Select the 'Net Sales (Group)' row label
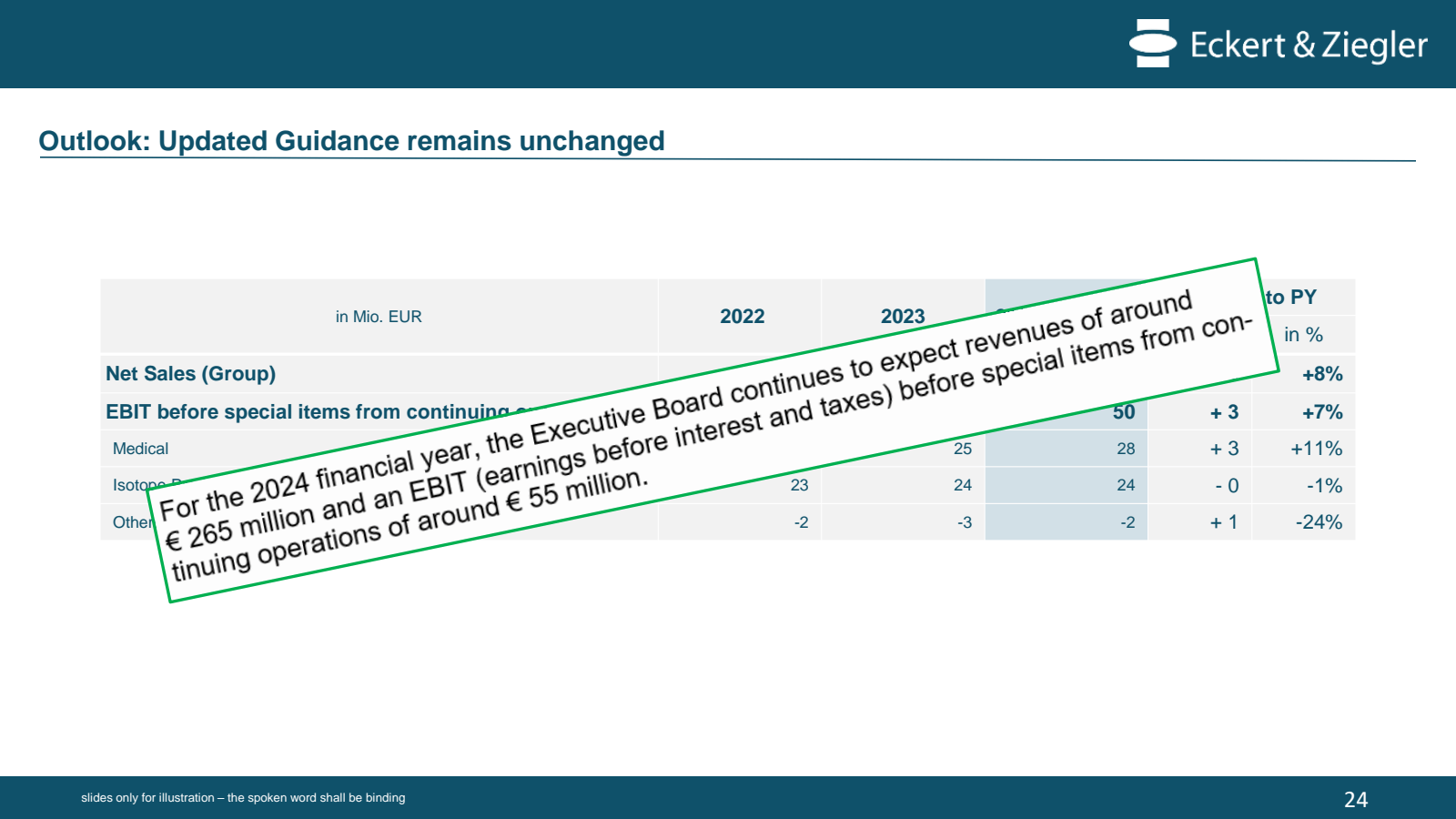1456x819 pixels. (191, 374)
